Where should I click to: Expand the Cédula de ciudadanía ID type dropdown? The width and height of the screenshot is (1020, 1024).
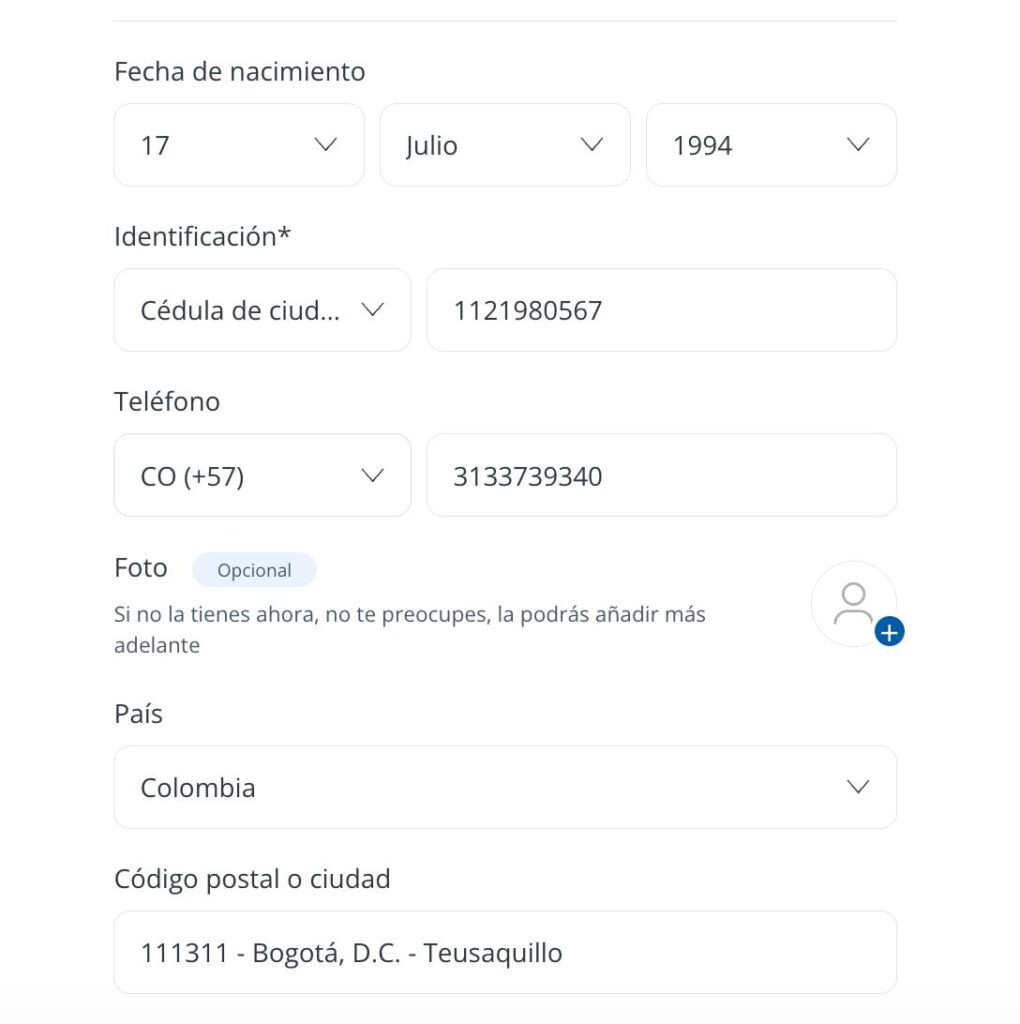coord(262,310)
